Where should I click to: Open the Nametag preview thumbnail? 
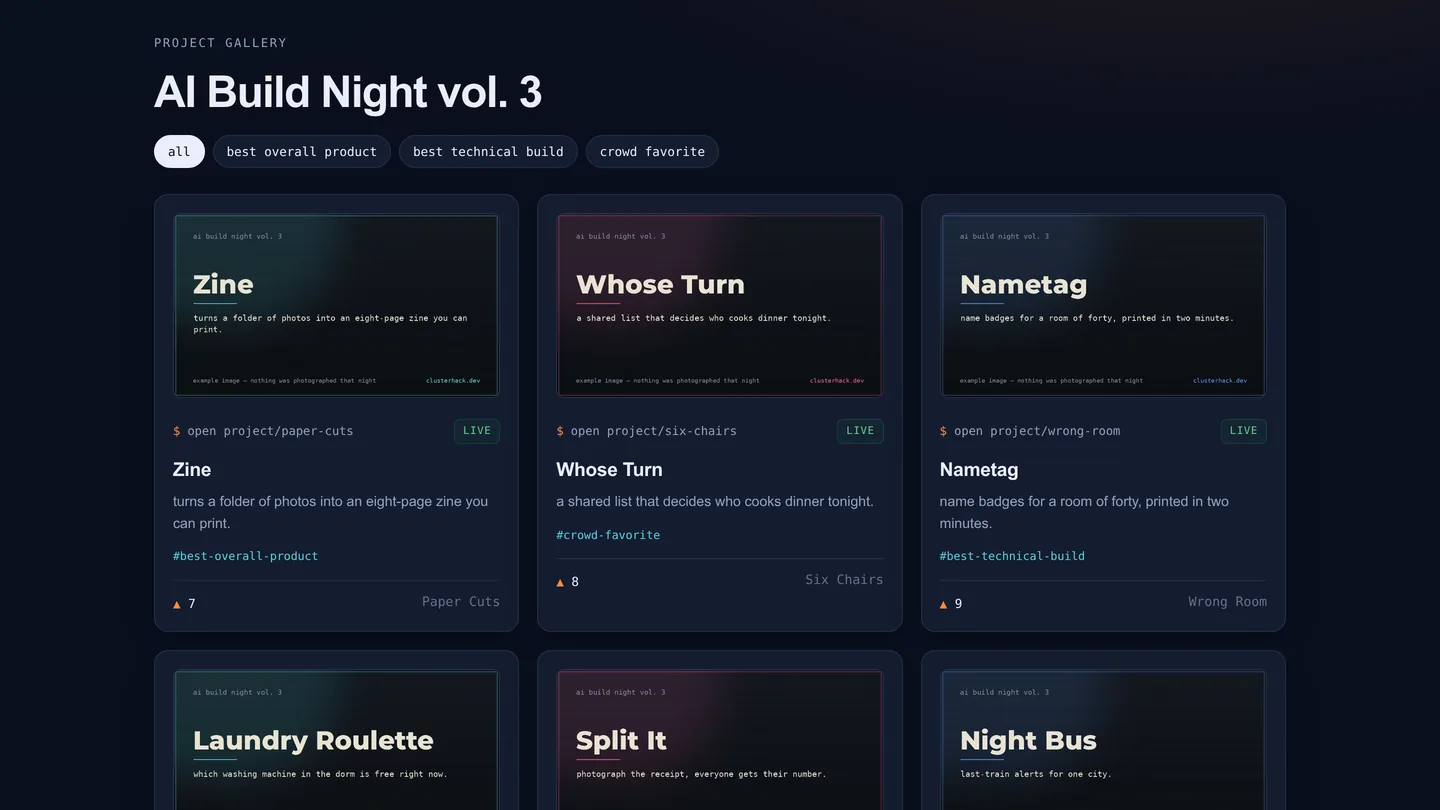(1103, 305)
